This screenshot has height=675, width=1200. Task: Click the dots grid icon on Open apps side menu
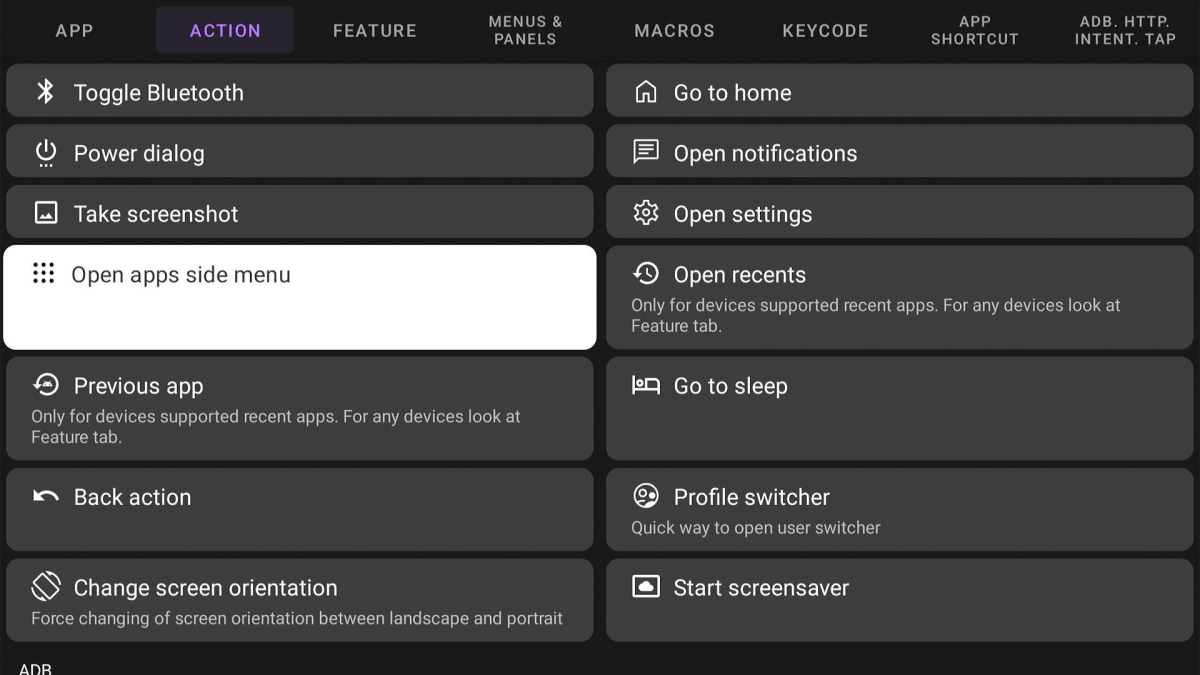pyautogui.click(x=43, y=274)
